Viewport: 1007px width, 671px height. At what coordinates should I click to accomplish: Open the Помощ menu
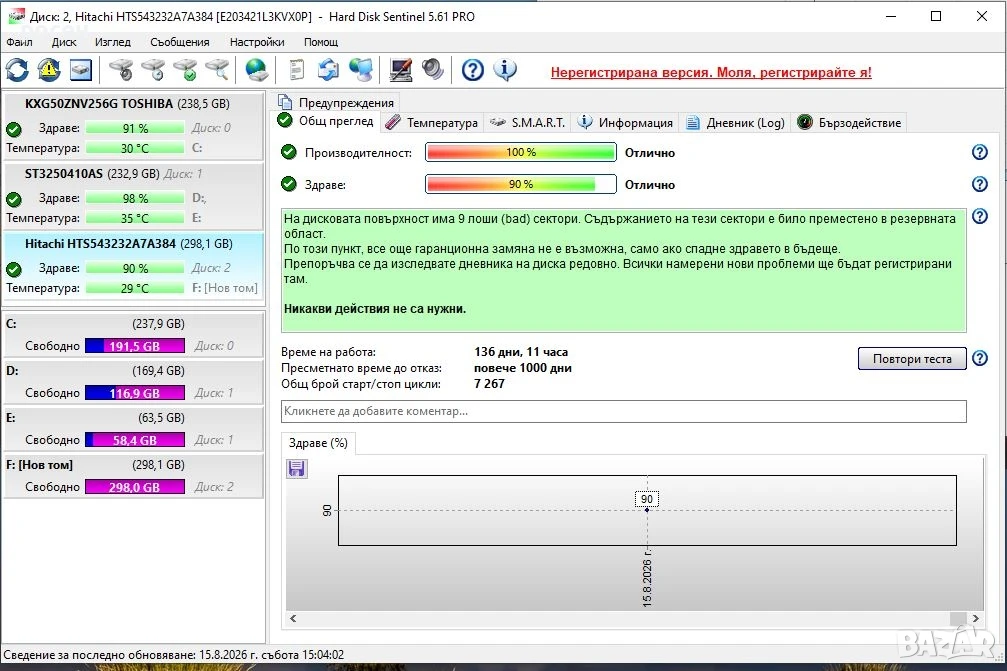(x=321, y=42)
